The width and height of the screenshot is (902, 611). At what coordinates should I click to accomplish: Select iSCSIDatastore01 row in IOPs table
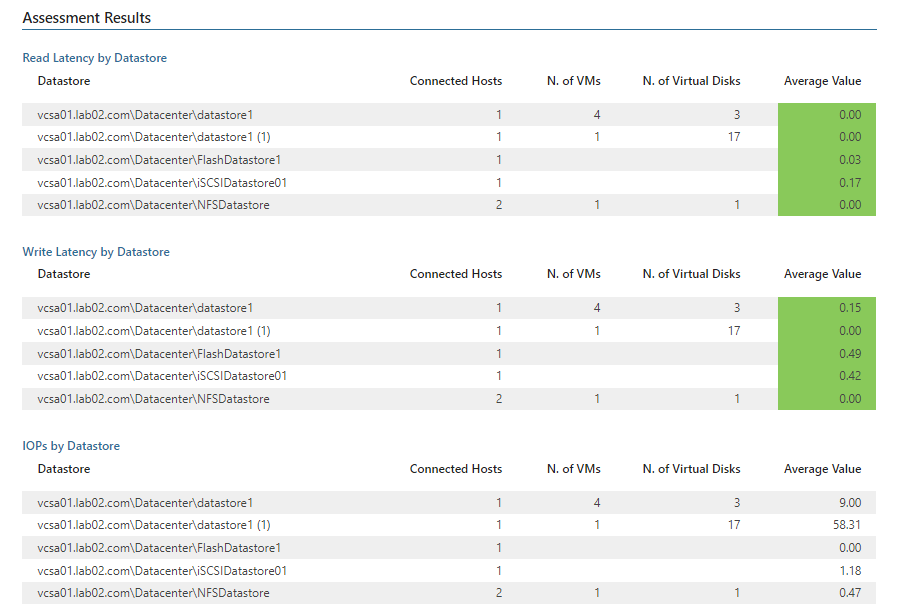[449, 571]
